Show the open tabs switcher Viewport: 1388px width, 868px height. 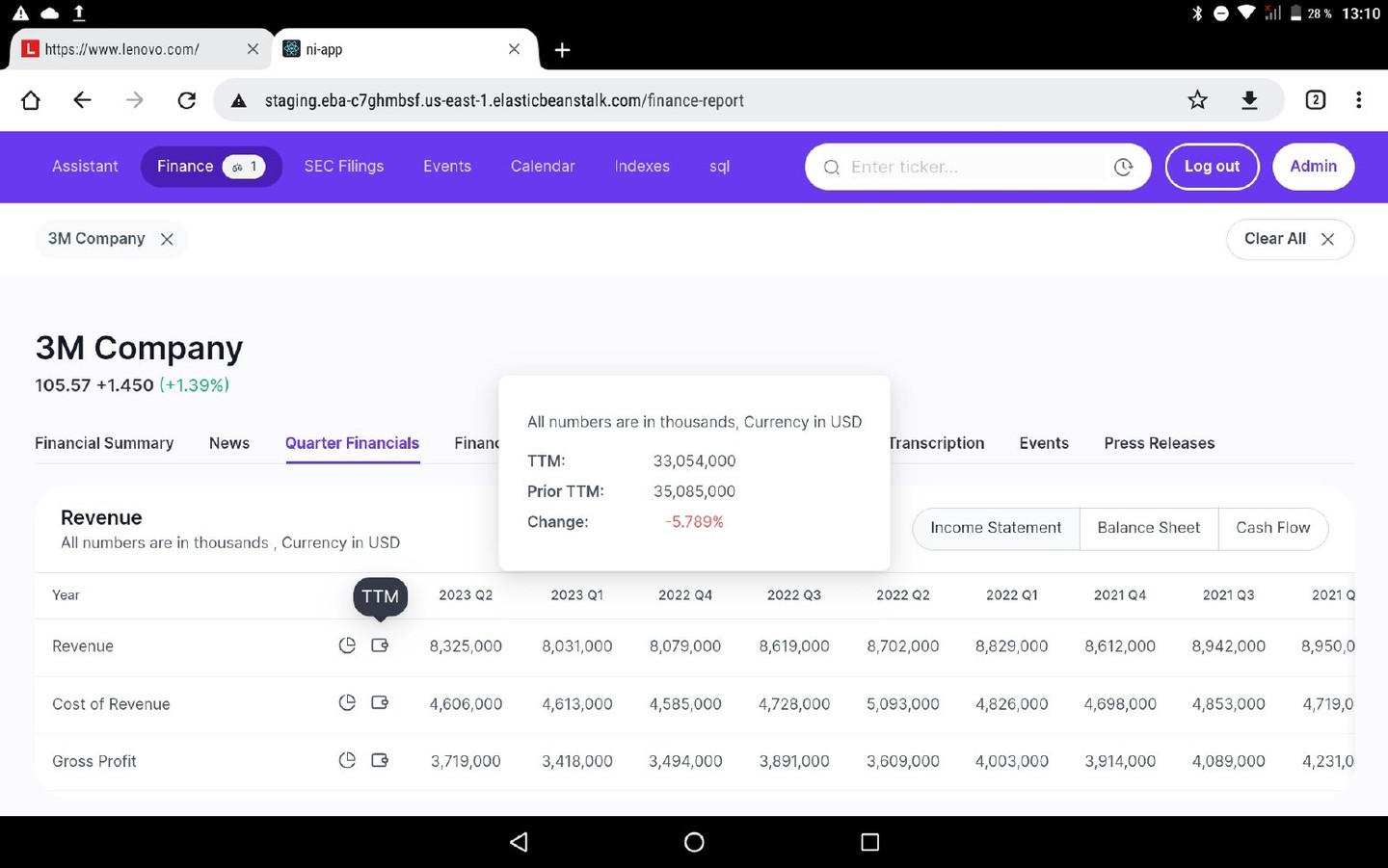[x=1315, y=100]
